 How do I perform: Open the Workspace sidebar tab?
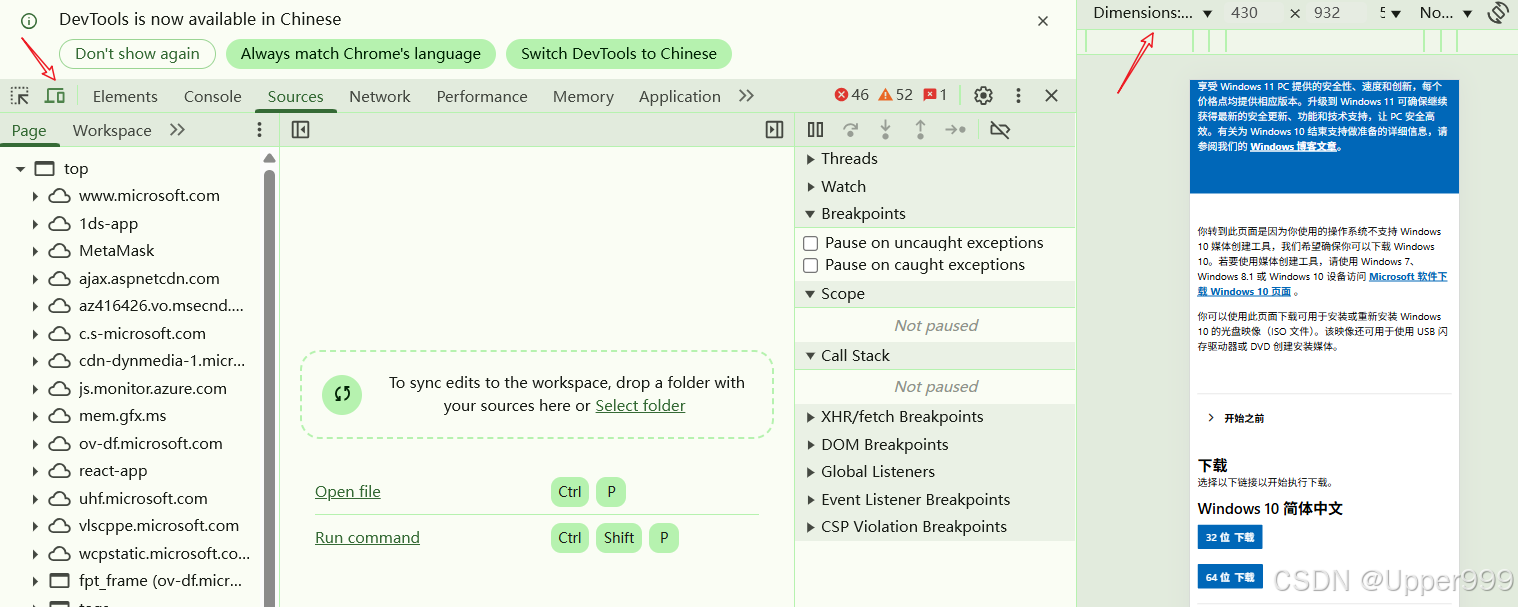click(112, 130)
